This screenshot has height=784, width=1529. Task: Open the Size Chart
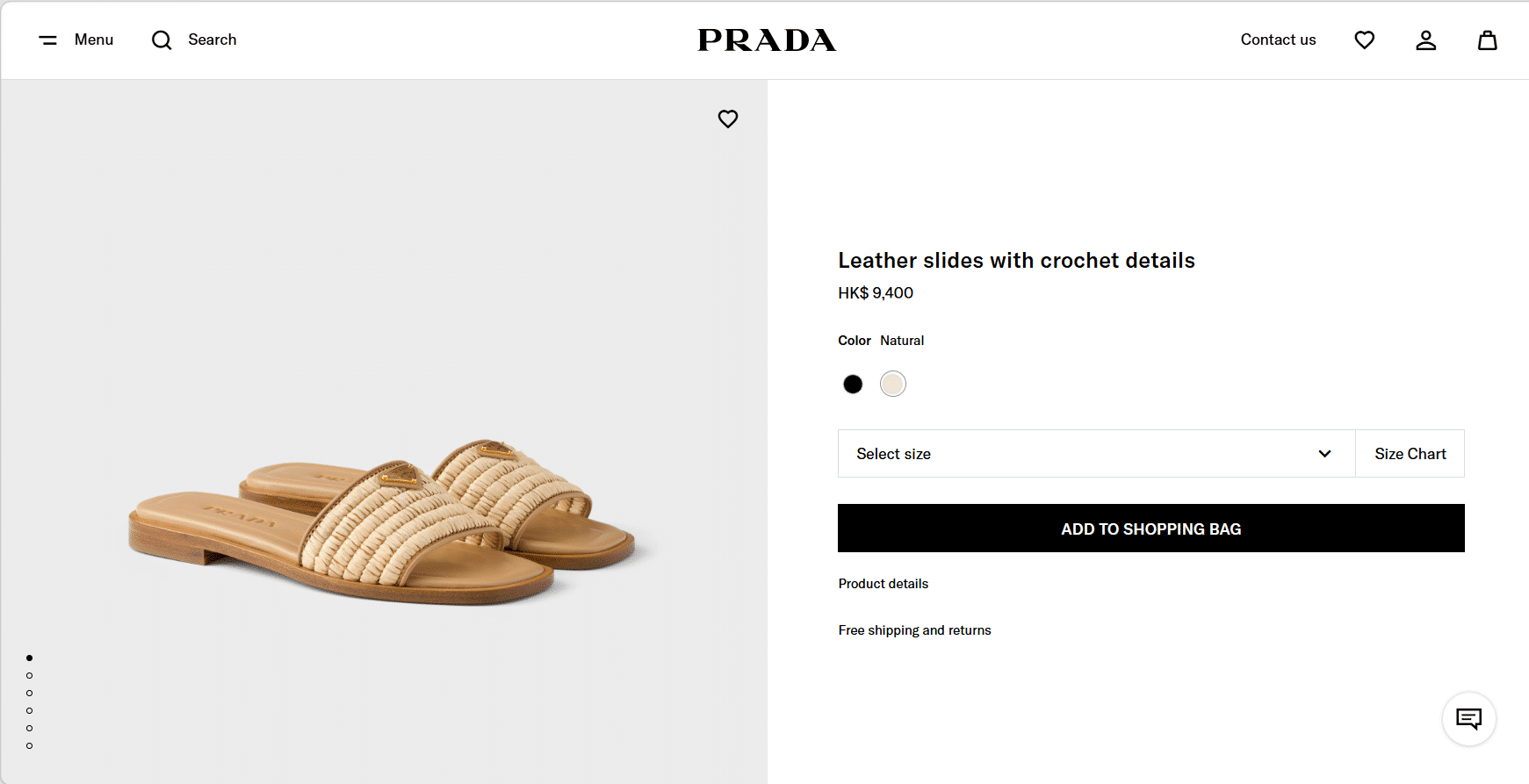1410,454
